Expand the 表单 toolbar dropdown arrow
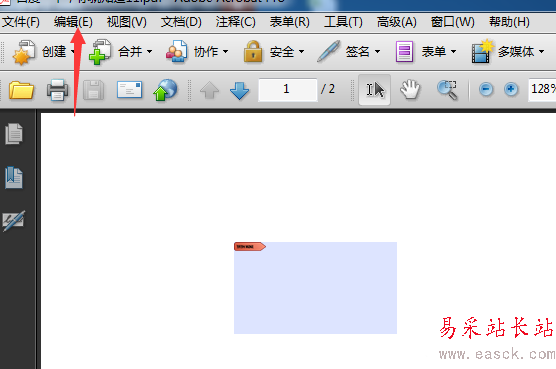The width and height of the screenshot is (556, 369). (x=453, y=52)
